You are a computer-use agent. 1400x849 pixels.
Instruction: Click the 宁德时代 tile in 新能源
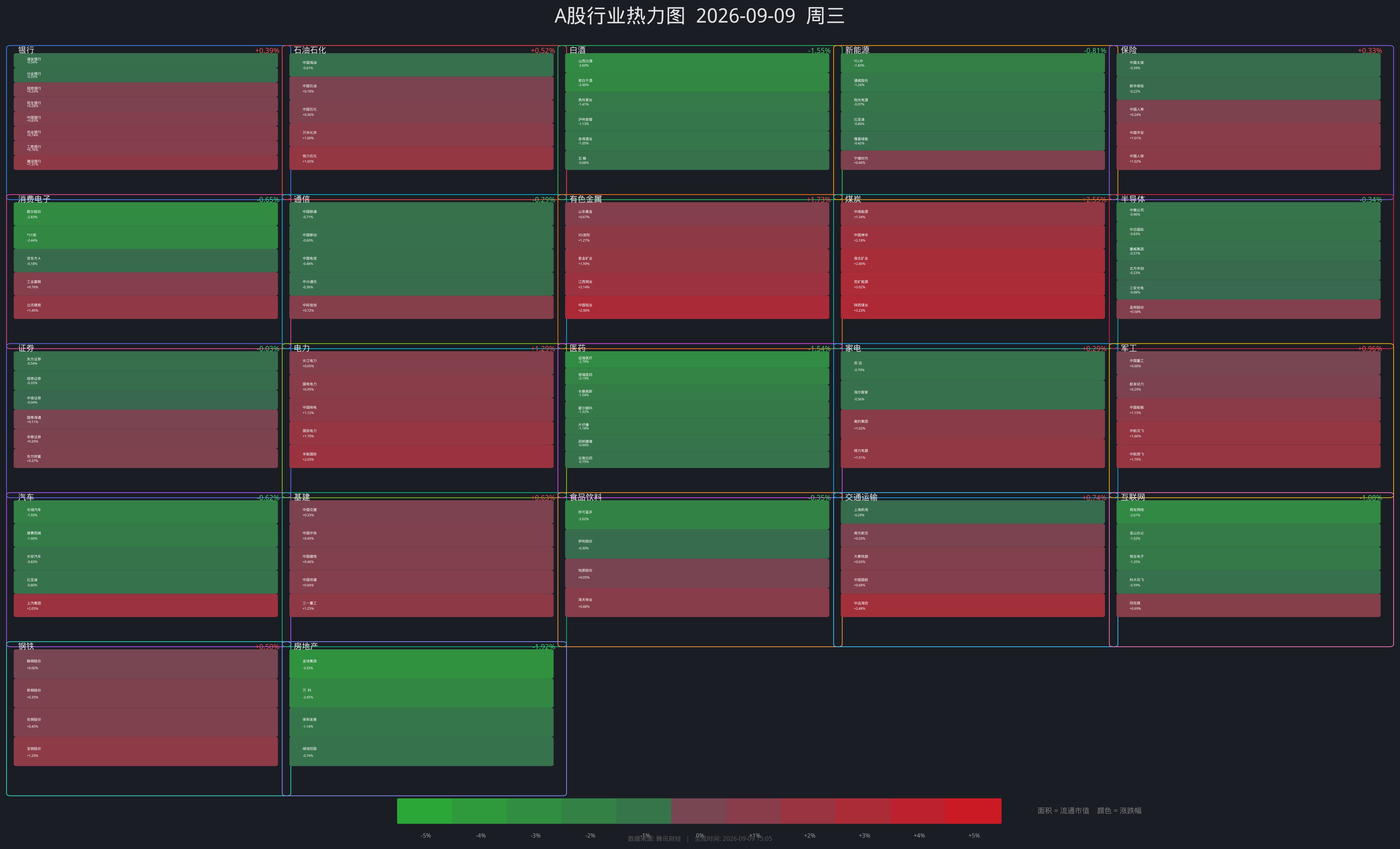pos(972,160)
